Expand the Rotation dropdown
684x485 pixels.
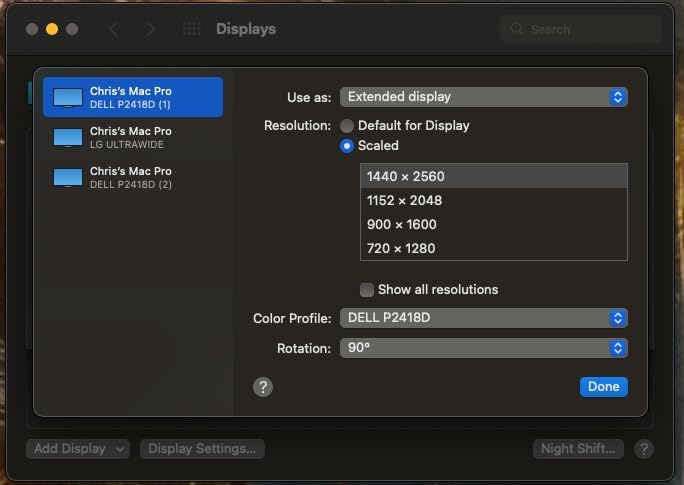tap(483, 349)
